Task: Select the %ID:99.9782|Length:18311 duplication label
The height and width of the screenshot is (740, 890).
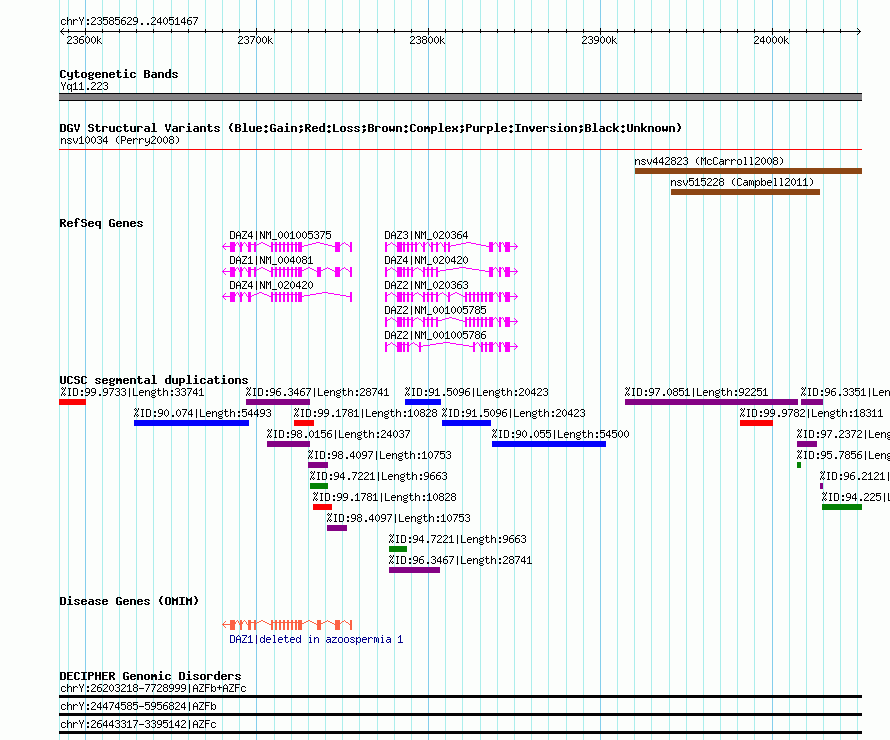Action: 811,413
